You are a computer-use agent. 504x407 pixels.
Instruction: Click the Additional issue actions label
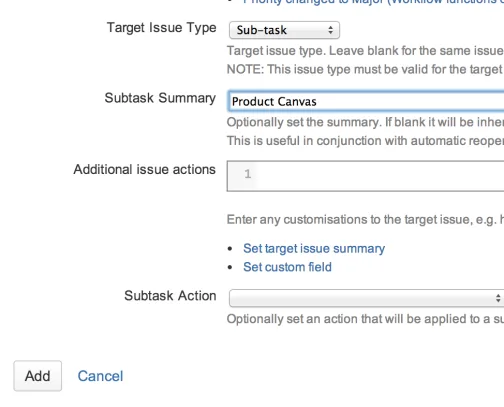(x=145, y=169)
